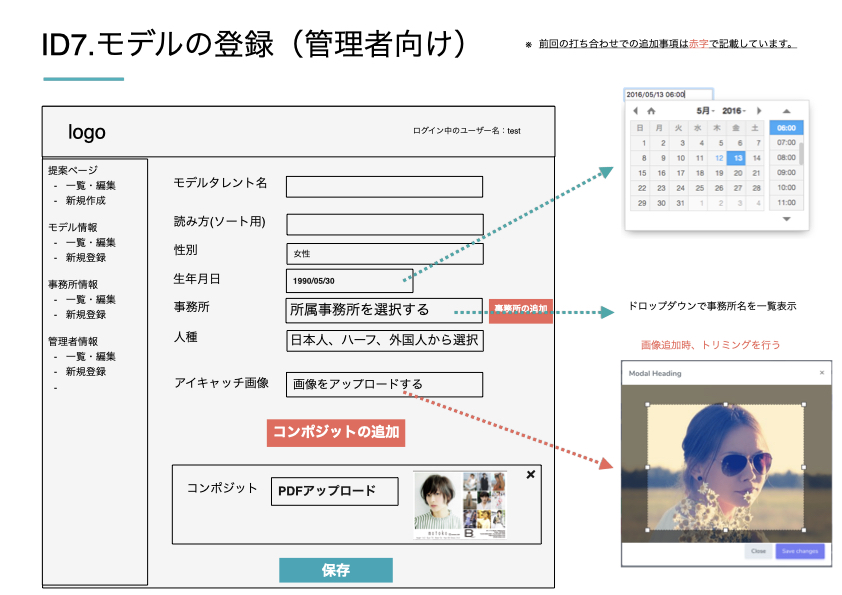The image size is (842, 595).
Task: Open 一覧・編集 under モデル情報
Action: tap(90, 242)
